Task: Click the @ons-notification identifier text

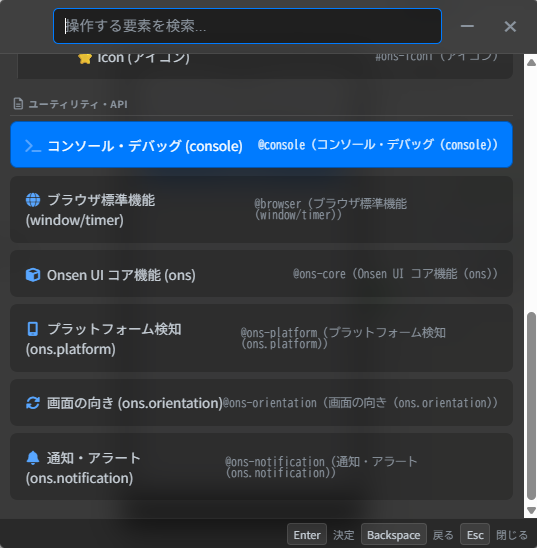Action: [321, 467]
